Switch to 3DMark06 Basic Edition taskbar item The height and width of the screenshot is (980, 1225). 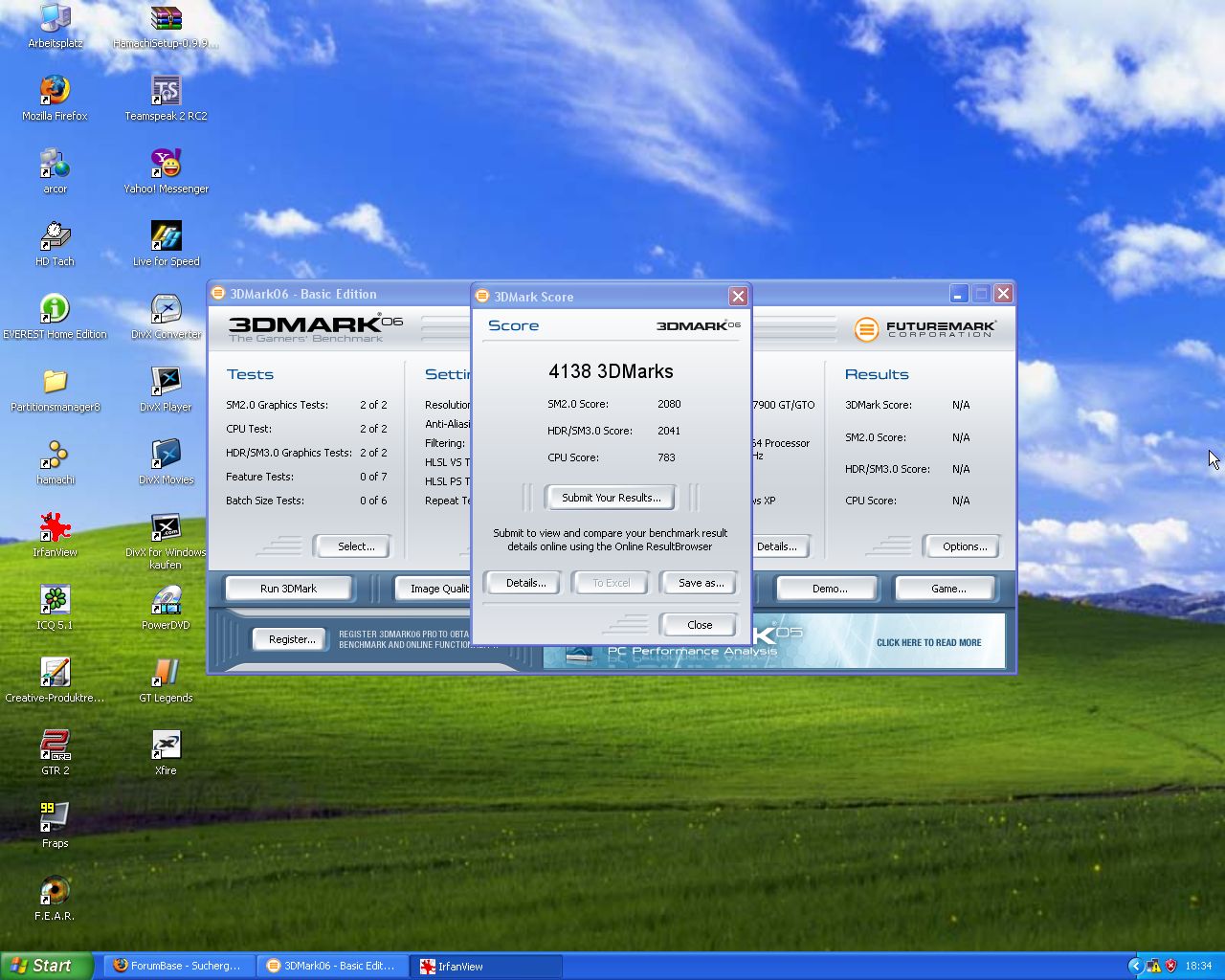pyautogui.click(x=332, y=966)
